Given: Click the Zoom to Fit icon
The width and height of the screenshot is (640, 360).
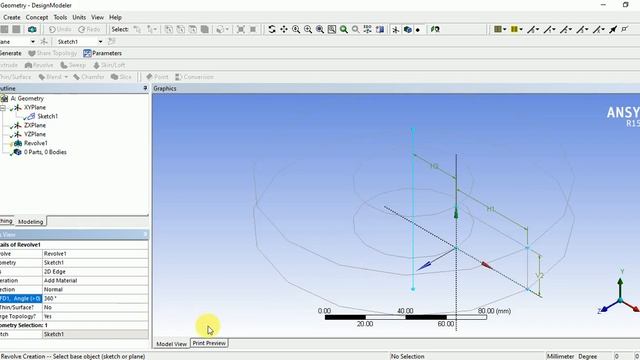Looking at the screenshot, I should click(320, 29).
